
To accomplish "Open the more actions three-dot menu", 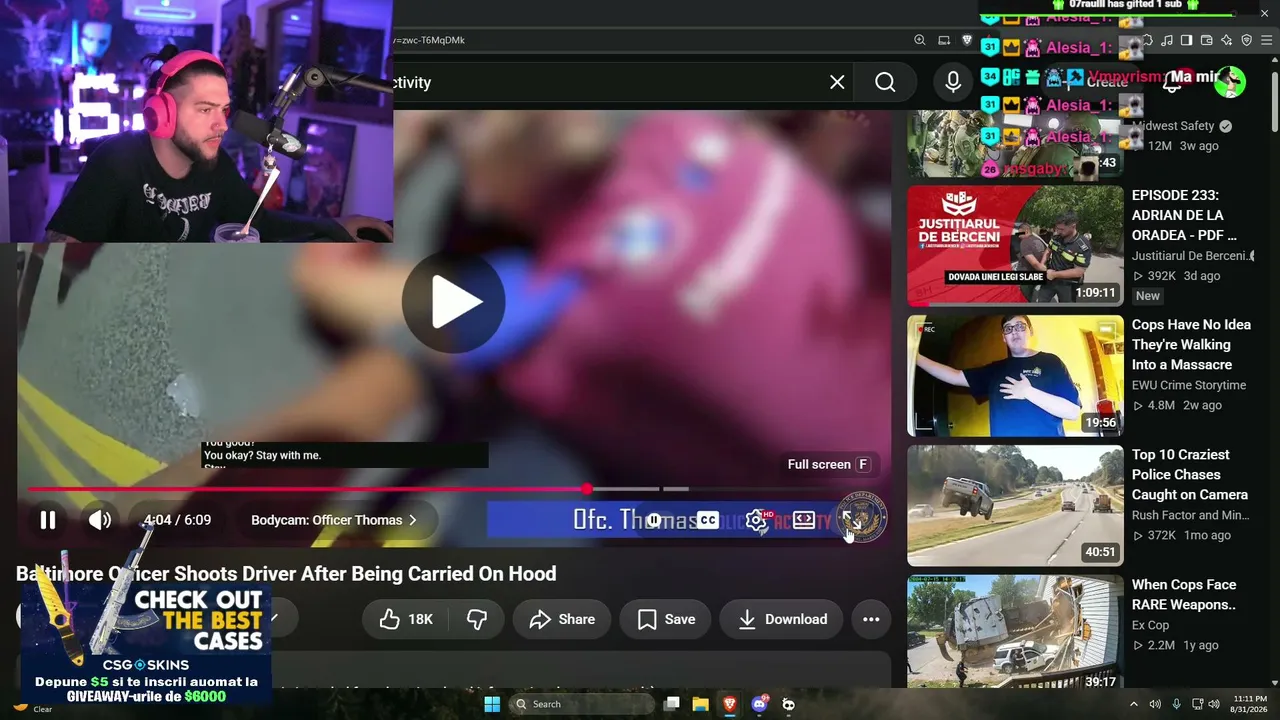I will click(x=871, y=620).
